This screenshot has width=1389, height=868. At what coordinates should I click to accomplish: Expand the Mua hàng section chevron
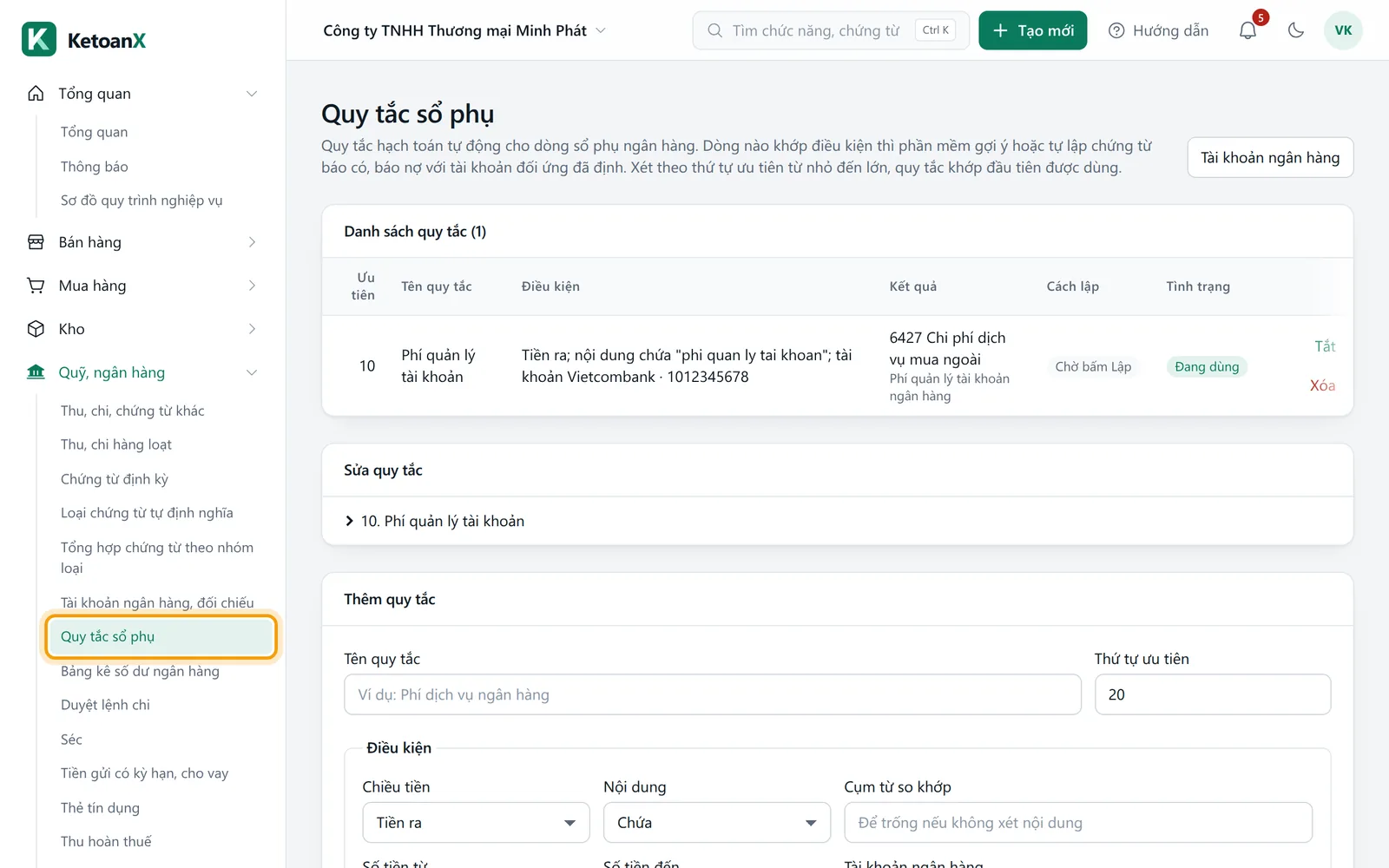pos(252,286)
